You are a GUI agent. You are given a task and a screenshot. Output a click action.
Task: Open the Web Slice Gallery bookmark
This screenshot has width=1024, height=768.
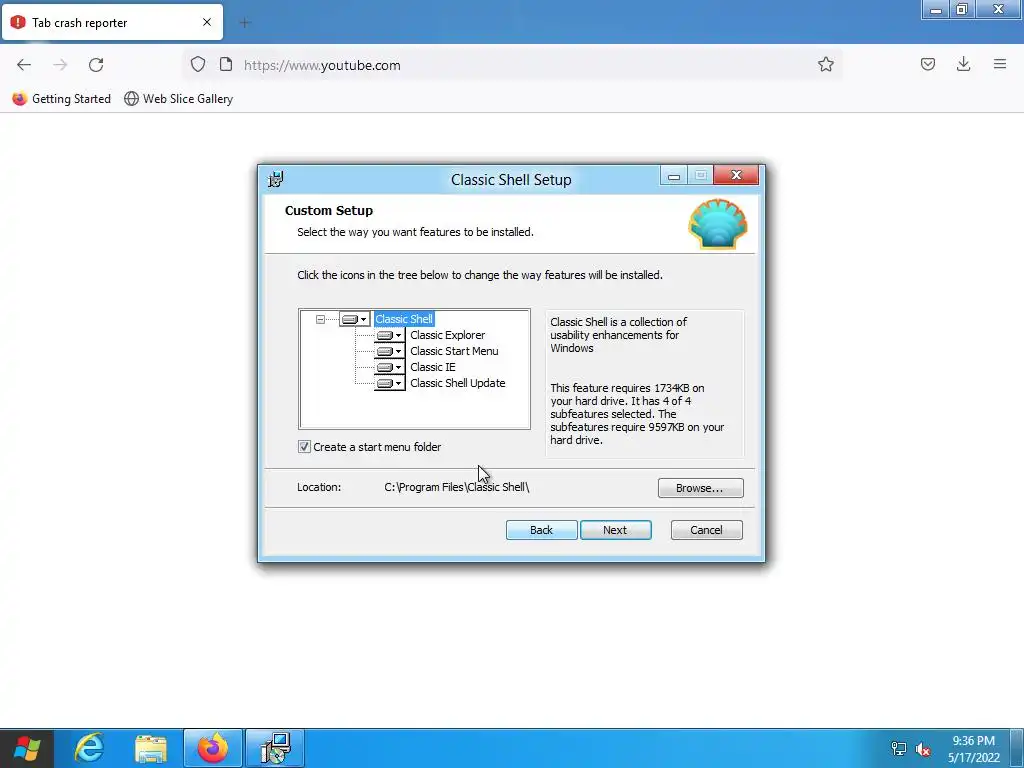click(178, 99)
